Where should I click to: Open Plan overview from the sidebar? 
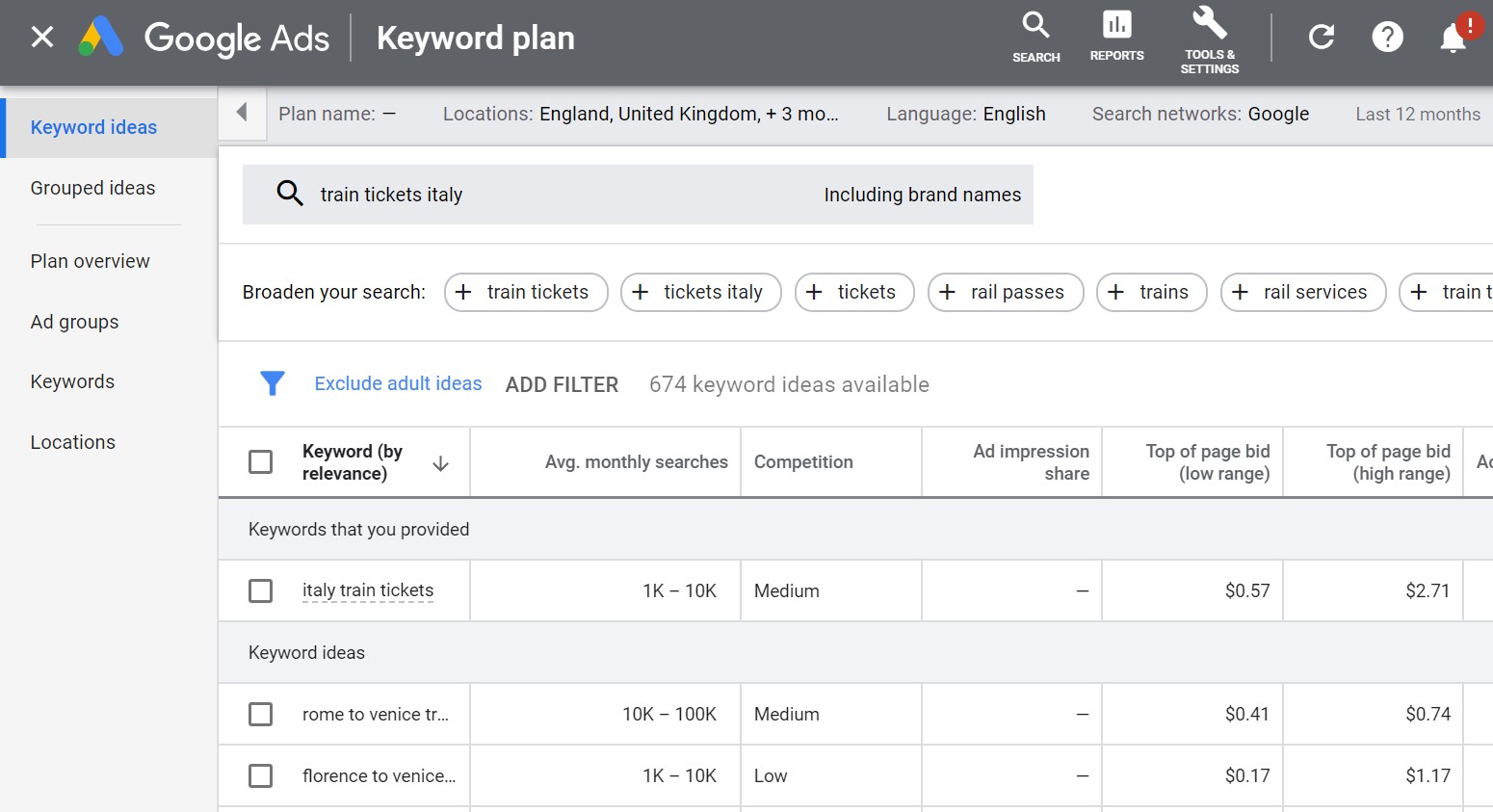[90, 260]
